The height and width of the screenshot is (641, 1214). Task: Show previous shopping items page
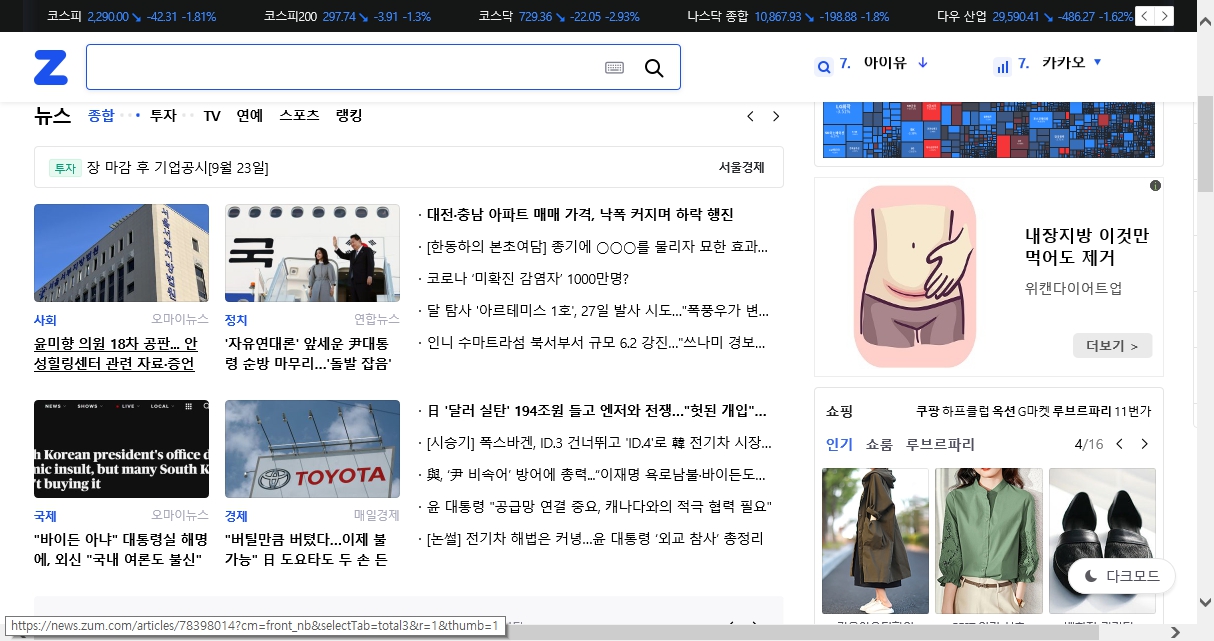pos(1120,444)
